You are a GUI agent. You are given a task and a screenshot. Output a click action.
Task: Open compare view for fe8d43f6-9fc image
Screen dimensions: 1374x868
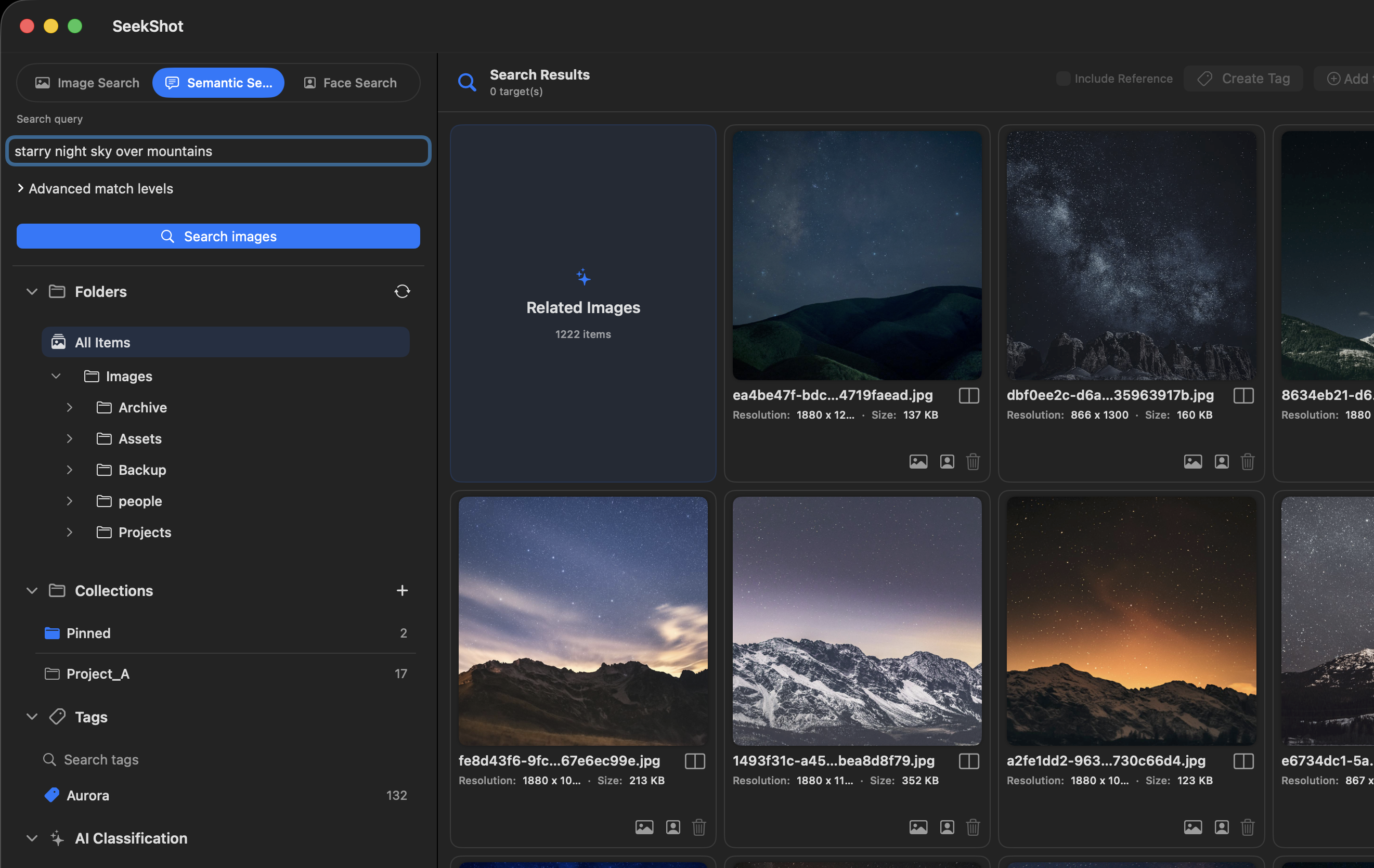point(695,761)
